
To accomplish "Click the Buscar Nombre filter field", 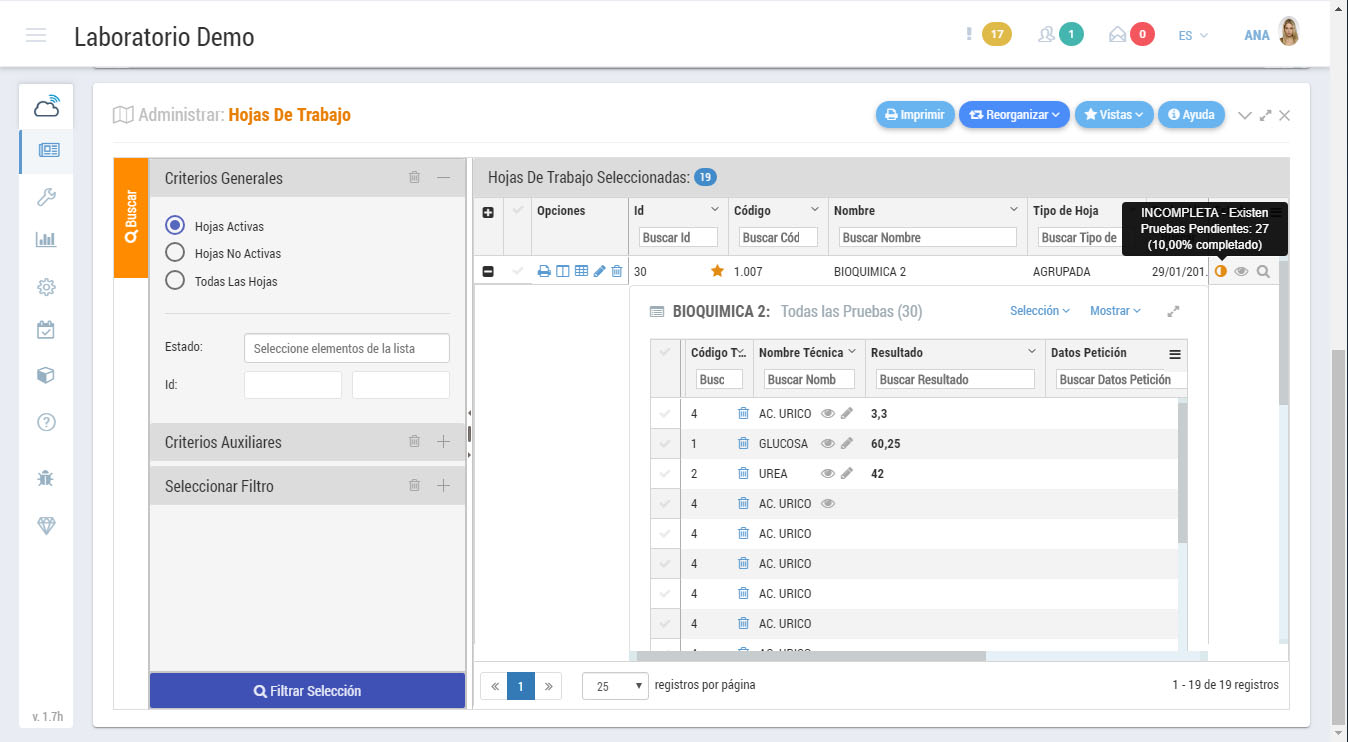I will [x=926, y=238].
